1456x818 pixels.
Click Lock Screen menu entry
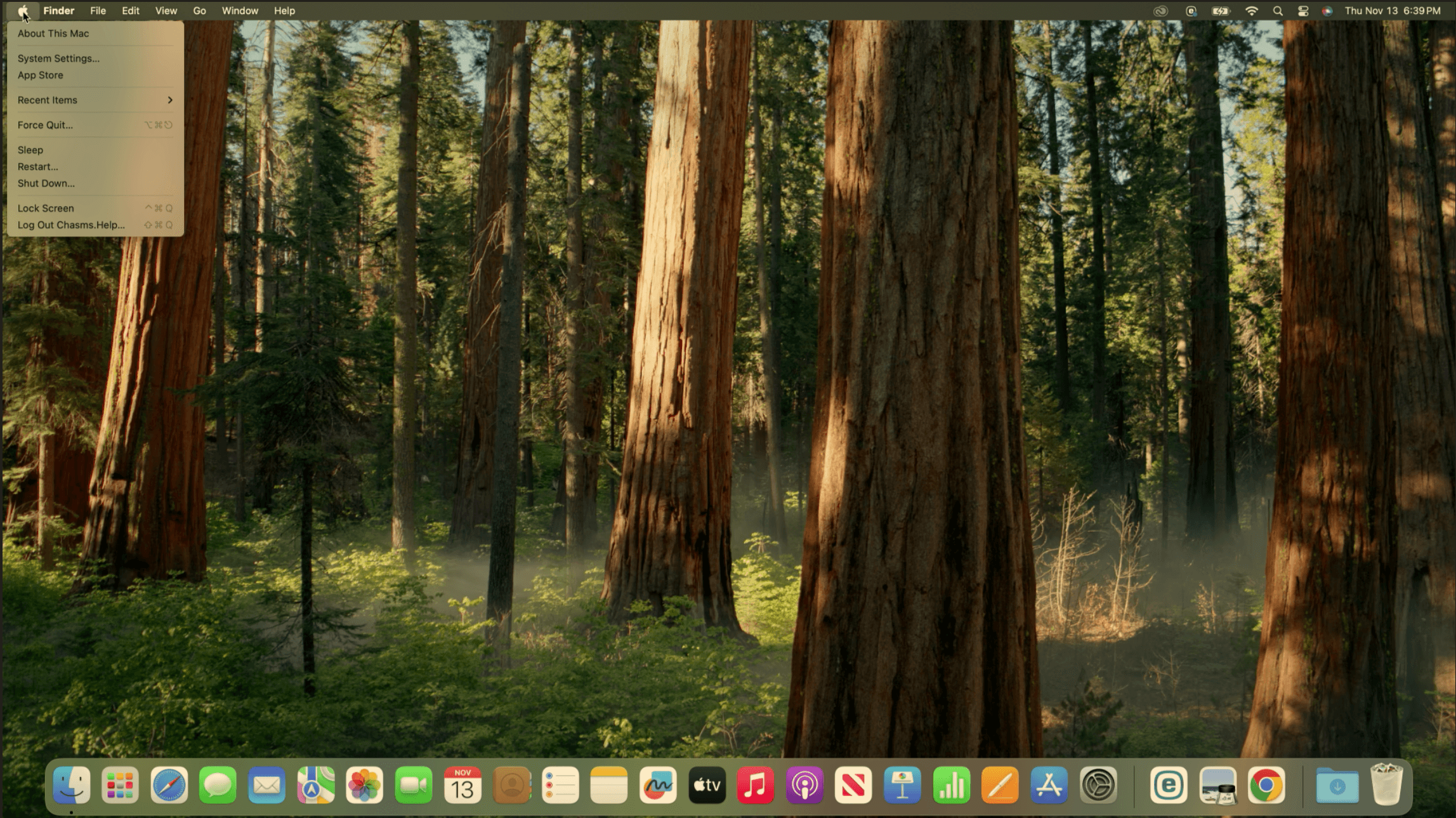(46, 208)
